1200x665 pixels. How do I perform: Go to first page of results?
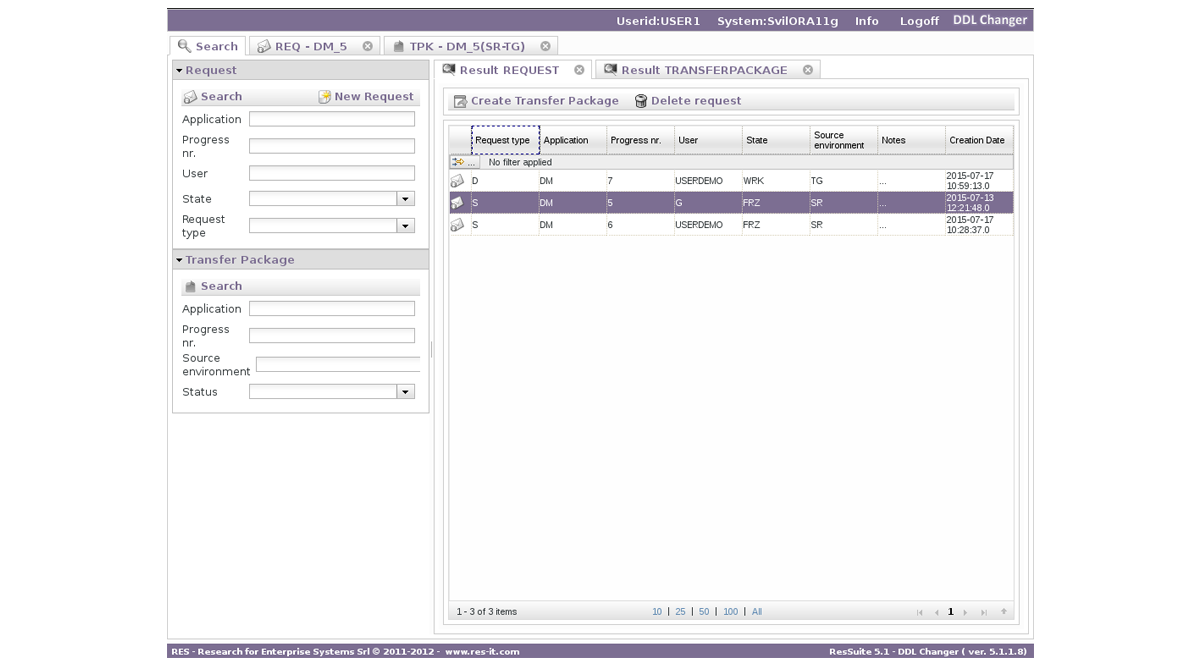pyautogui.click(x=920, y=612)
